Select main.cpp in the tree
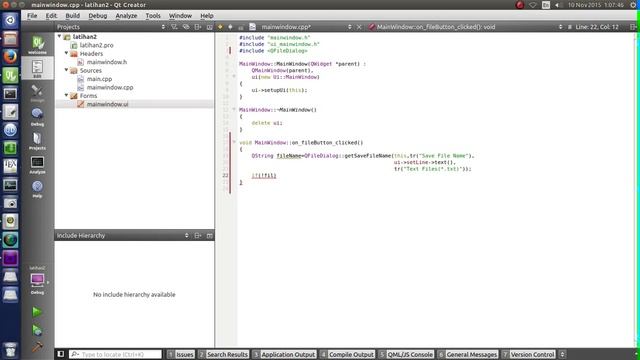This screenshot has width=640, height=360. pyautogui.click(x=99, y=78)
